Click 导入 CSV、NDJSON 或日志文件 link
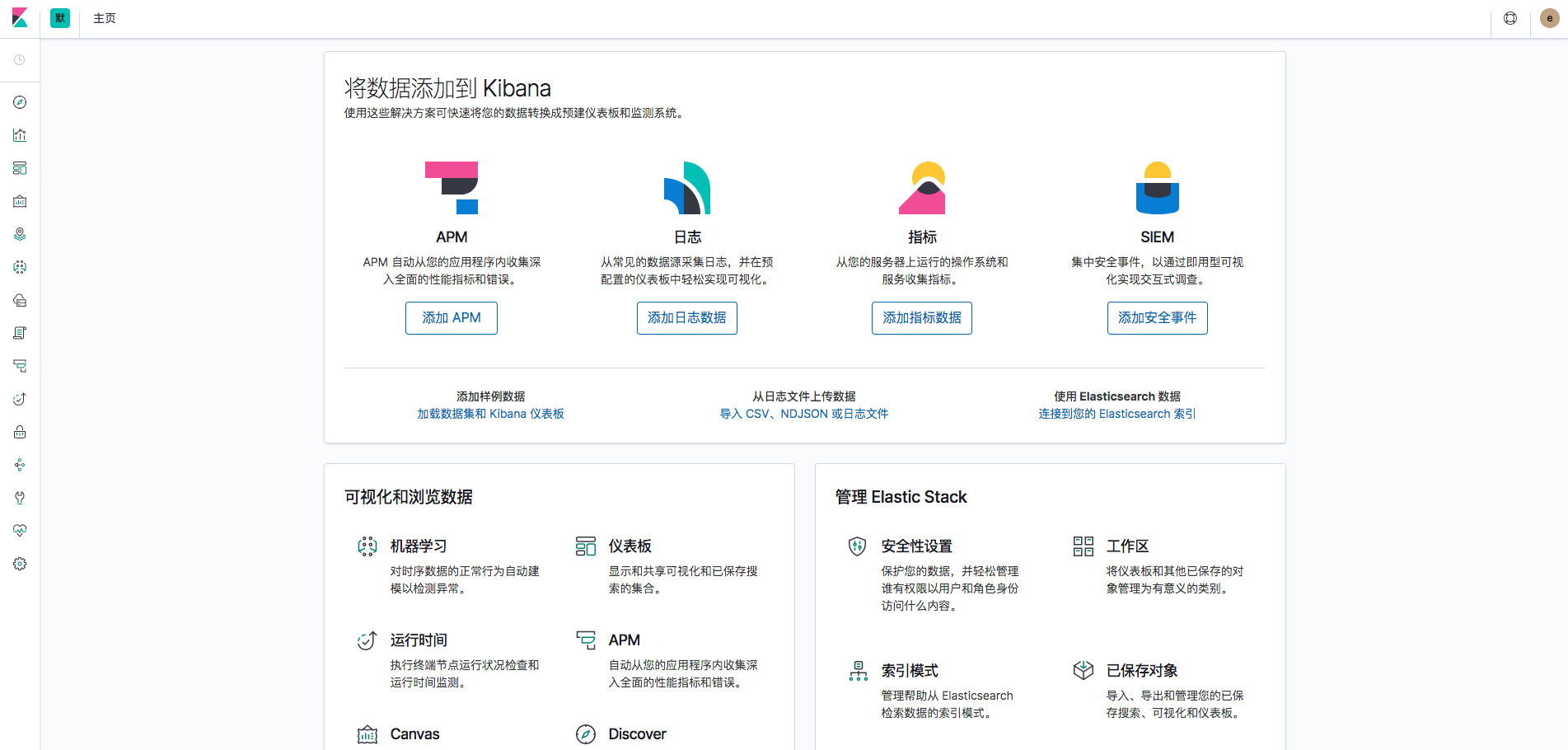Screen dimensions: 1568x750 pyautogui.click(x=803, y=413)
